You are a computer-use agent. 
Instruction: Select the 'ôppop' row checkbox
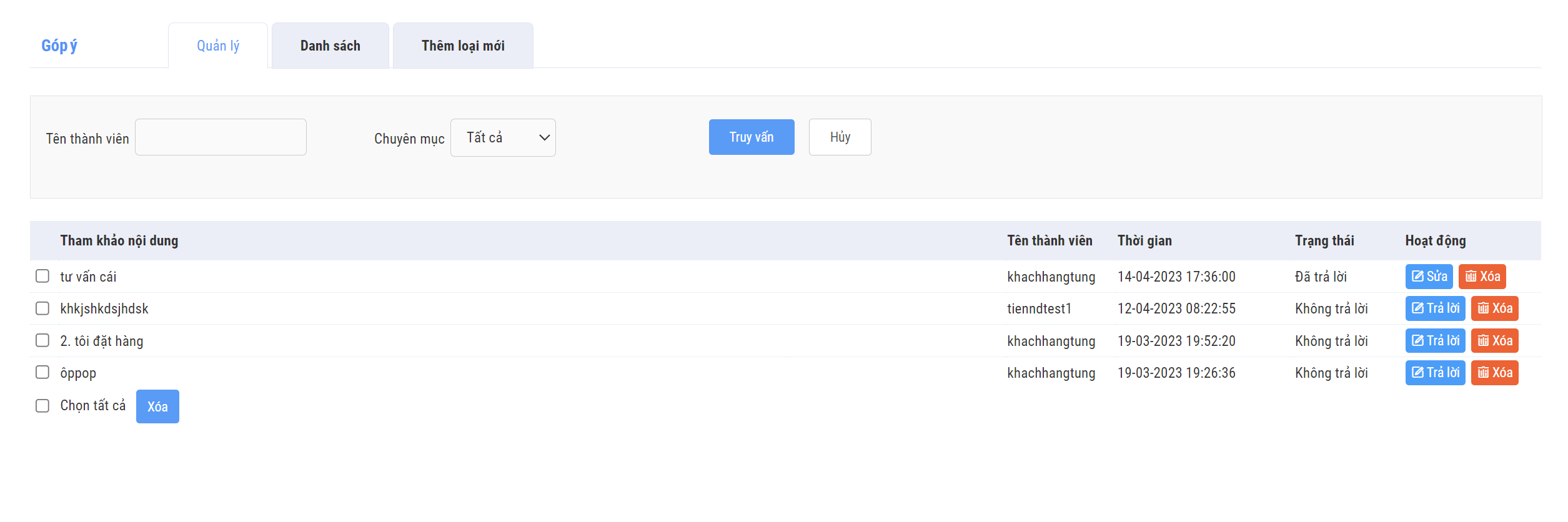(42, 372)
